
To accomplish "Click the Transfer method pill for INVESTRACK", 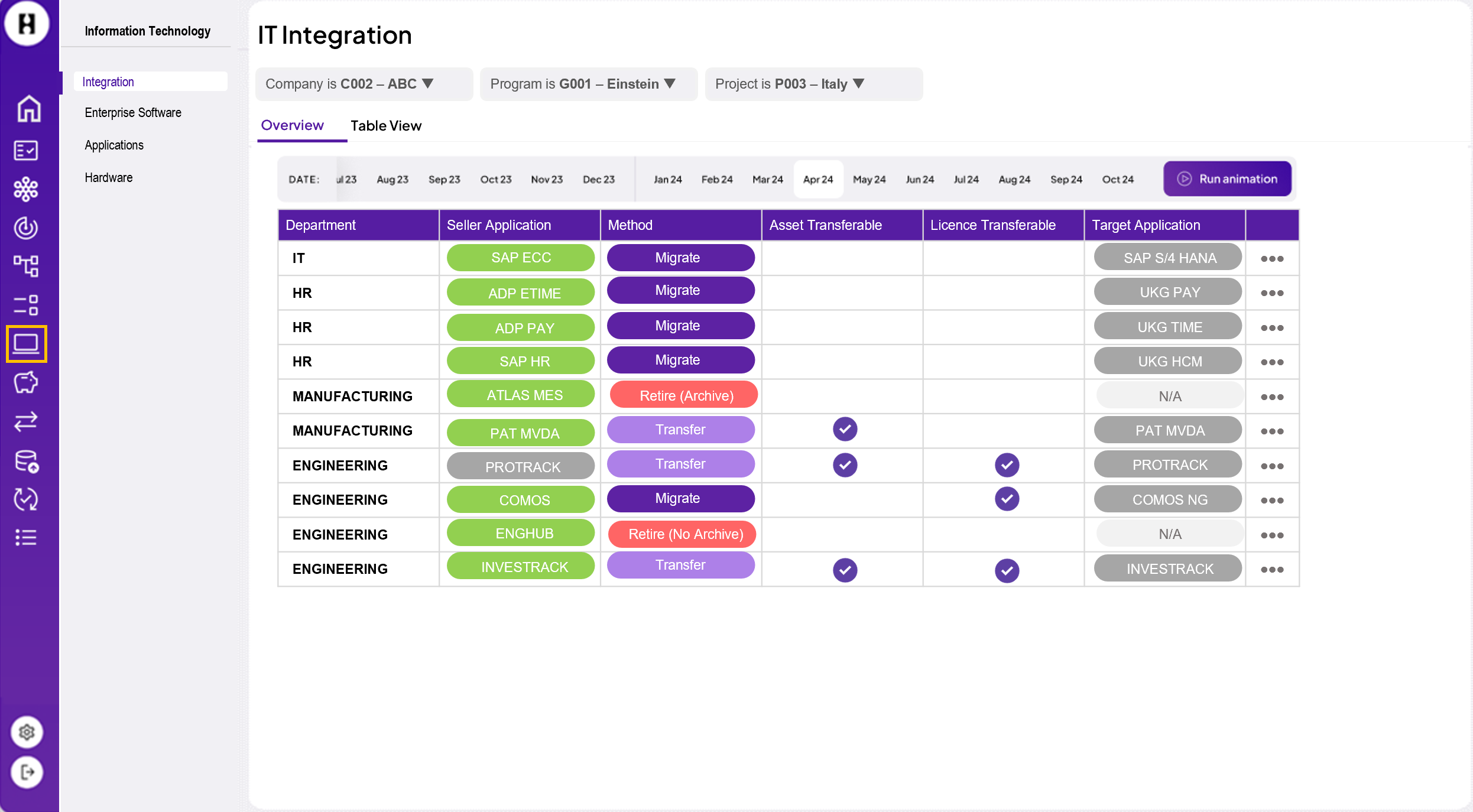I will tap(681, 565).
